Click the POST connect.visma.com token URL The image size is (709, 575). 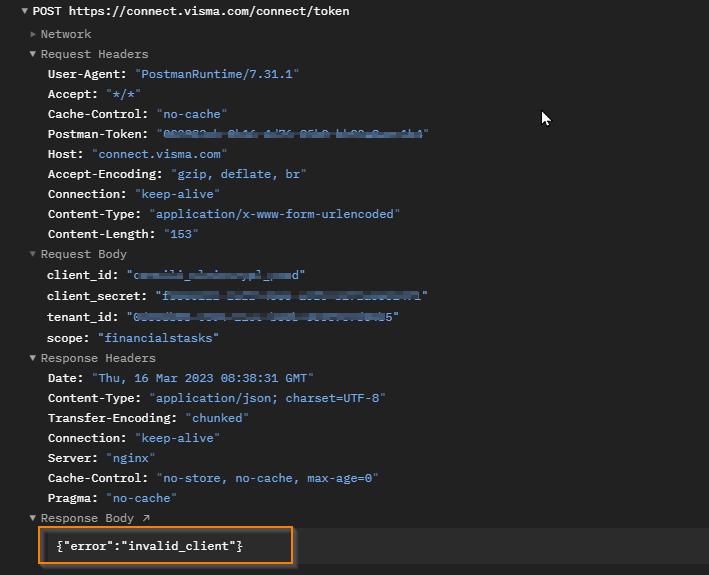[209, 11]
